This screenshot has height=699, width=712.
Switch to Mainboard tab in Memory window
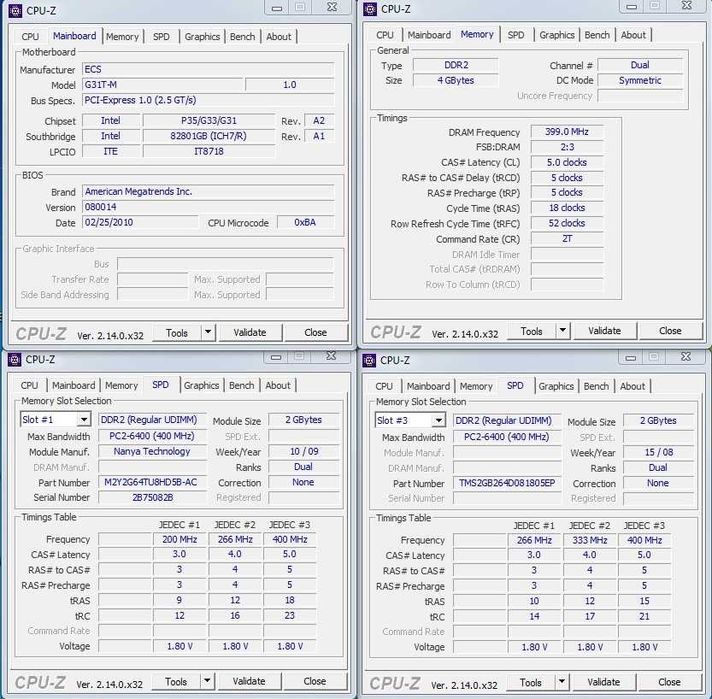point(429,35)
